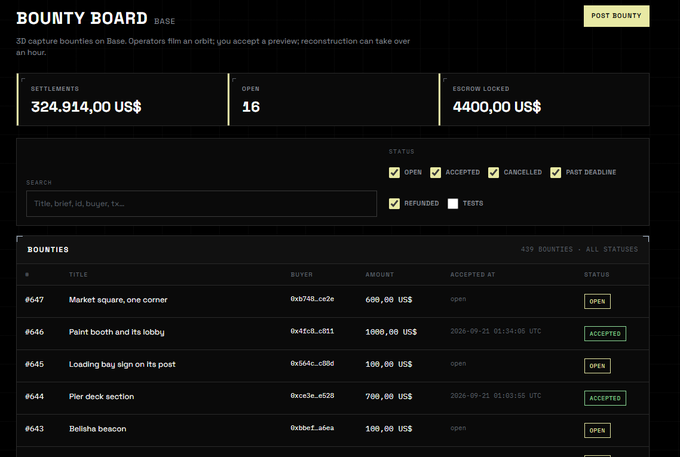The width and height of the screenshot is (680, 457).
Task: Open bounty titled Paint booth and its lobby
Action: coord(117,332)
